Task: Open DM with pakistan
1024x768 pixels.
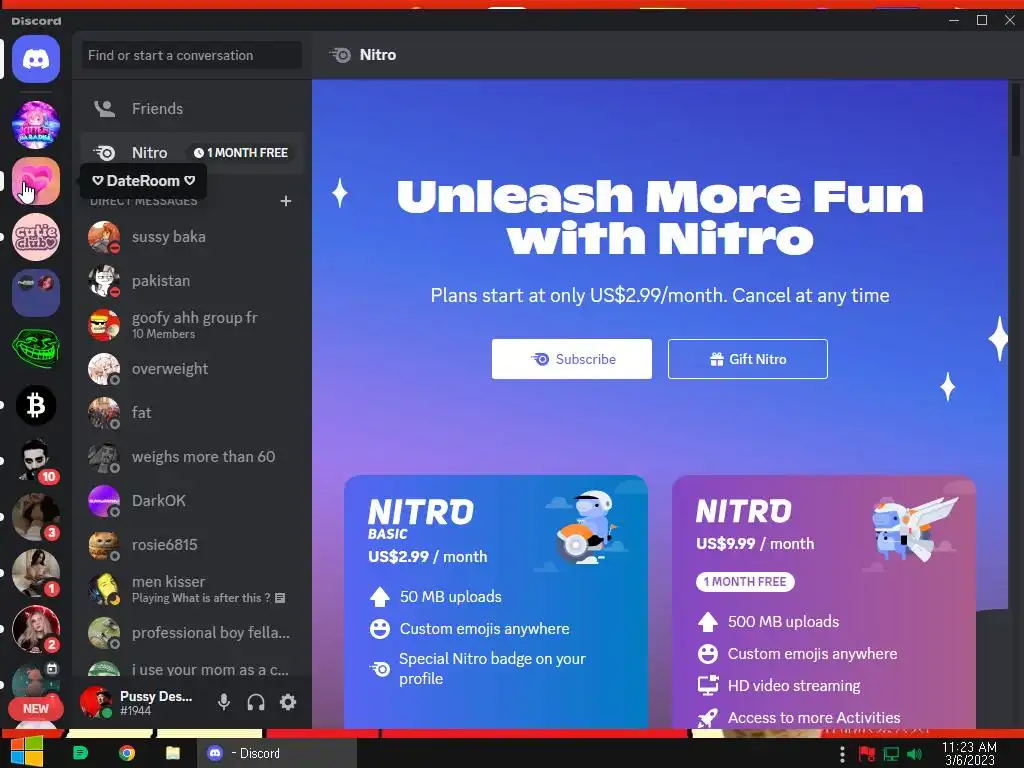Action: (192, 281)
